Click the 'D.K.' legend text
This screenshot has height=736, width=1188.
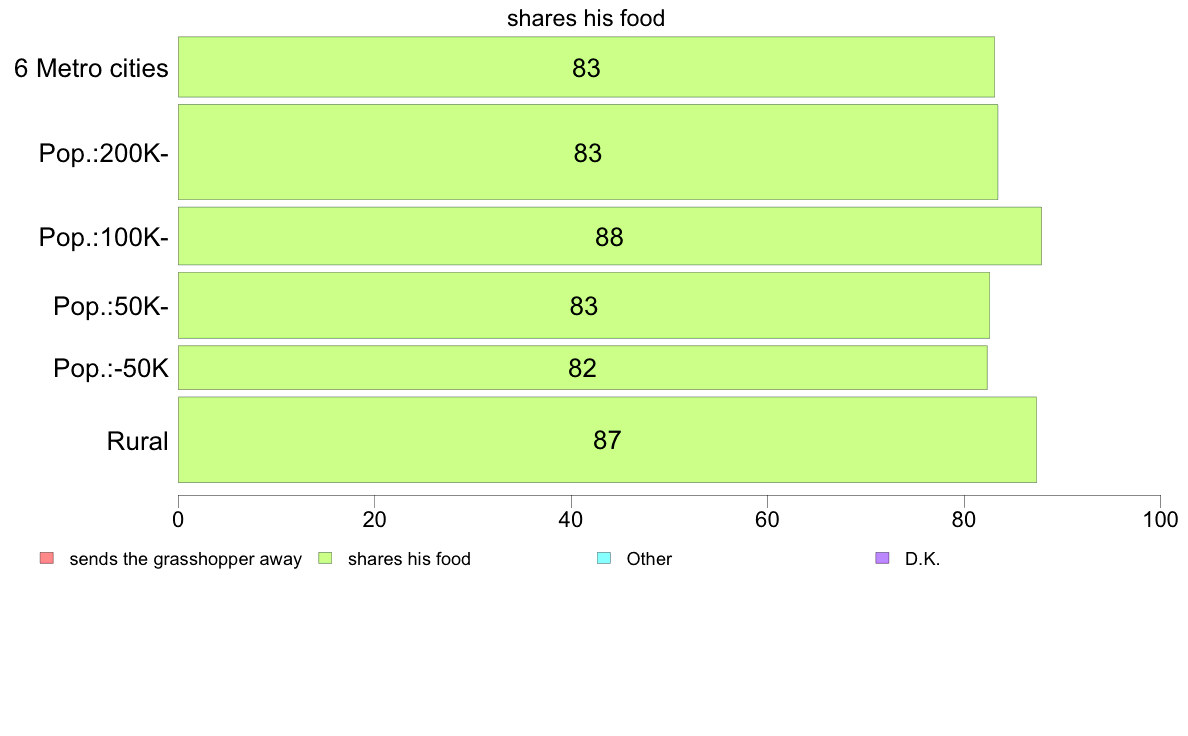click(922, 559)
